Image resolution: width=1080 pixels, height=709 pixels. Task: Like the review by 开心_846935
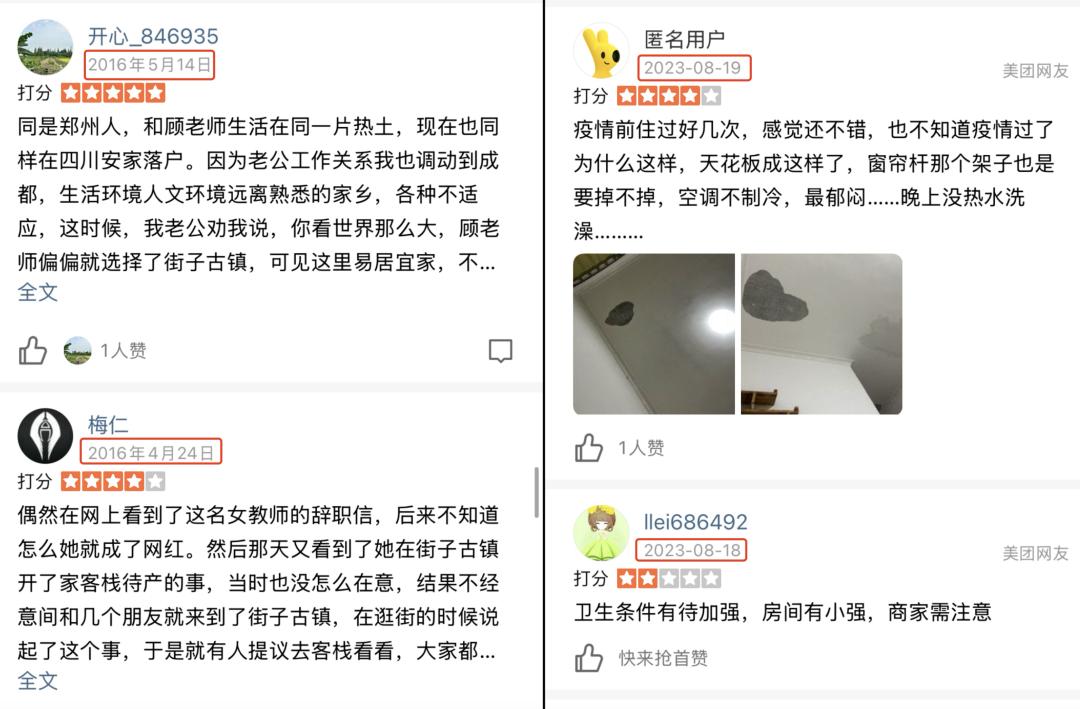32,351
